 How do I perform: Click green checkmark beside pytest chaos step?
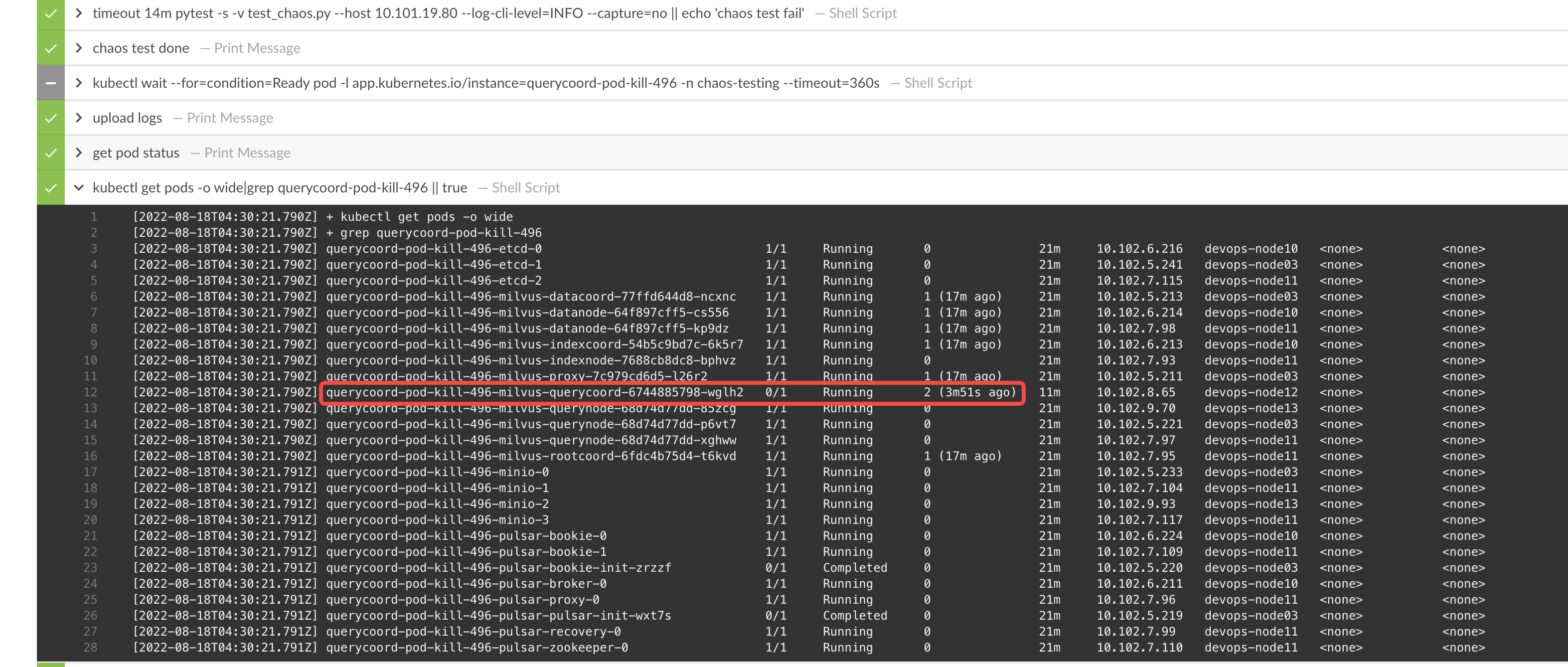pyautogui.click(x=50, y=13)
